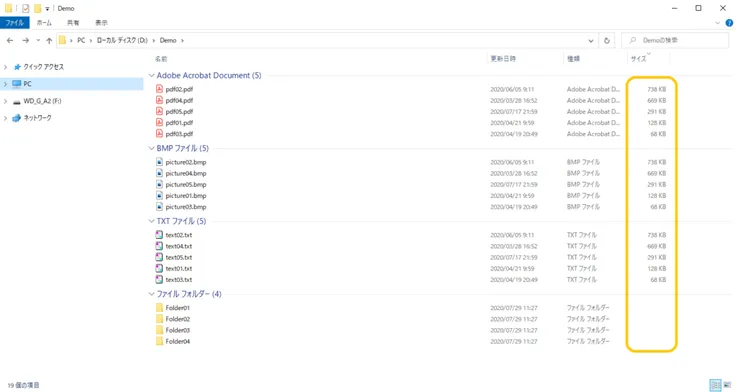This screenshot has height=392, width=736.
Task: Go up one folder level
Action: [49, 40]
